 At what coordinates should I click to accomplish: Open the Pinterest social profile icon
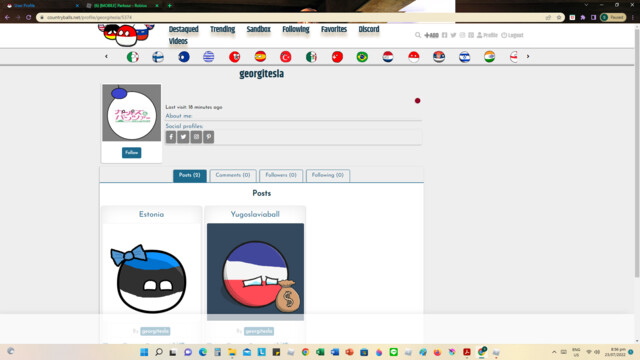[209, 137]
